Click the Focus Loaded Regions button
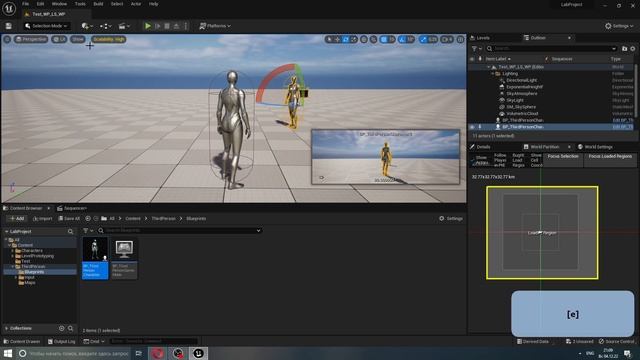The height and width of the screenshot is (360, 640). tap(610, 157)
